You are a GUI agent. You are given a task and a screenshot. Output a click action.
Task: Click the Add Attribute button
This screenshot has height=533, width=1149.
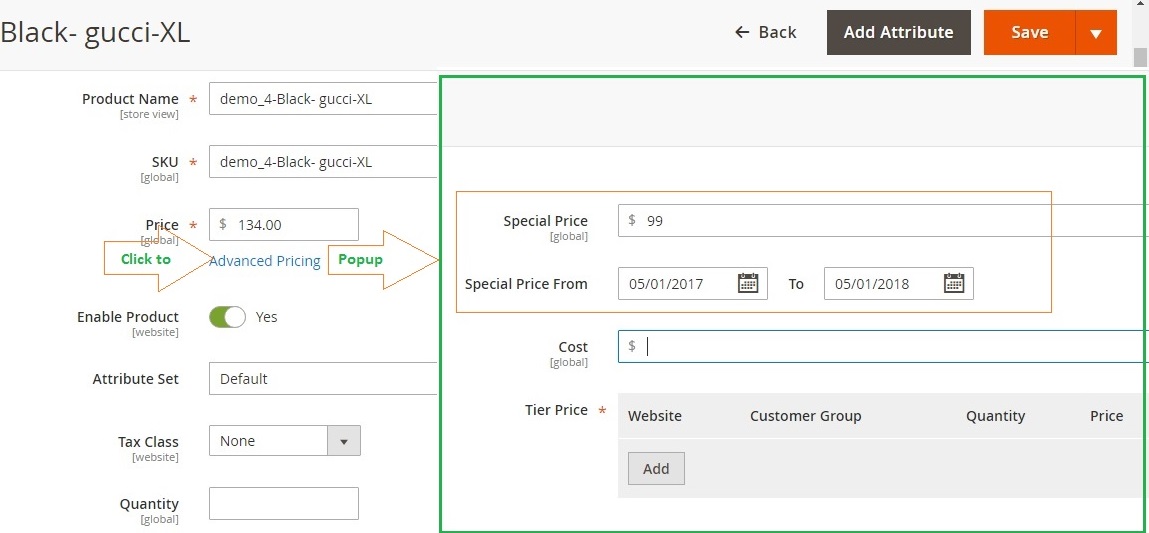(x=898, y=33)
